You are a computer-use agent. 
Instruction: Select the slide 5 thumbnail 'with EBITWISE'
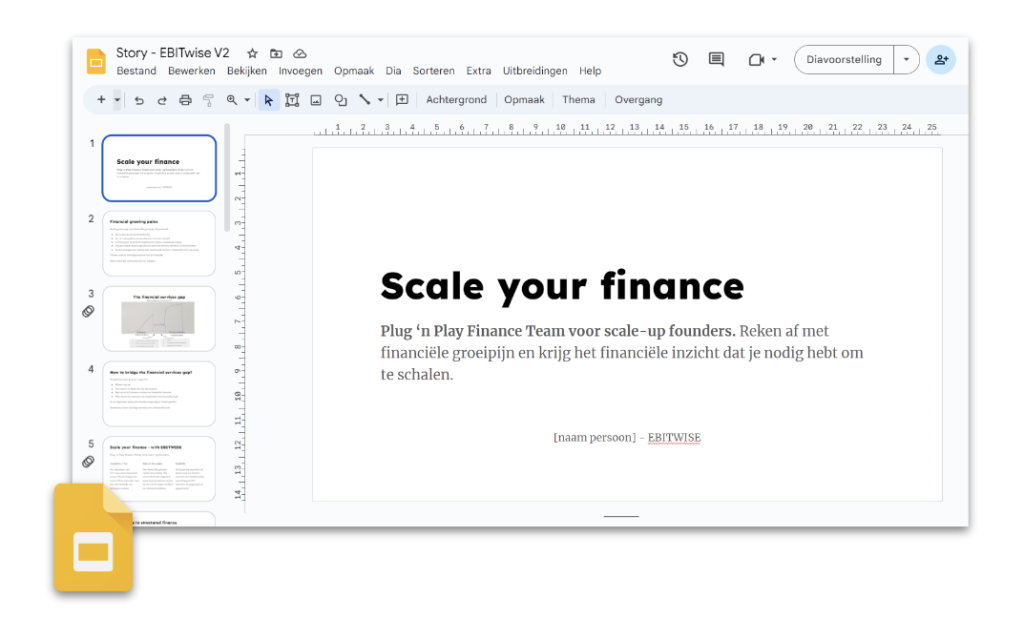tap(159, 469)
